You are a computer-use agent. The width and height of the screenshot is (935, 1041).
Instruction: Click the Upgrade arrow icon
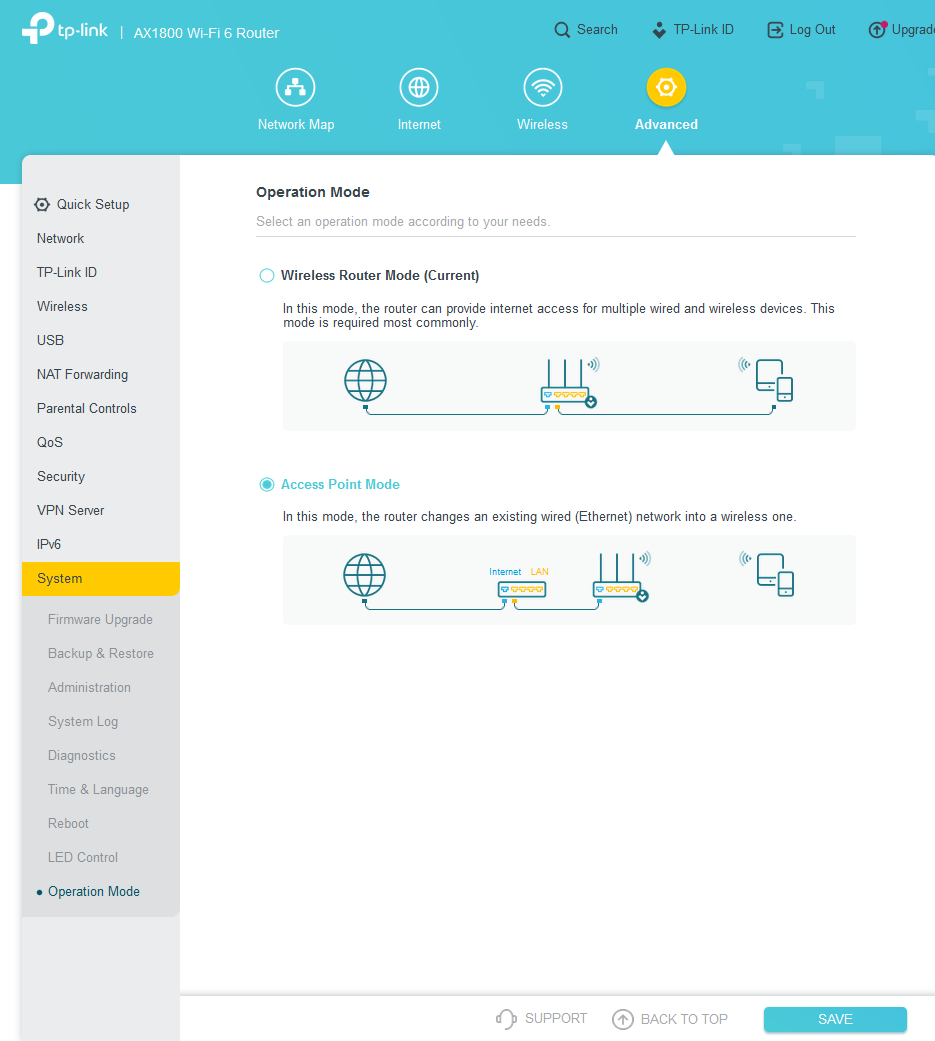(877, 30)
